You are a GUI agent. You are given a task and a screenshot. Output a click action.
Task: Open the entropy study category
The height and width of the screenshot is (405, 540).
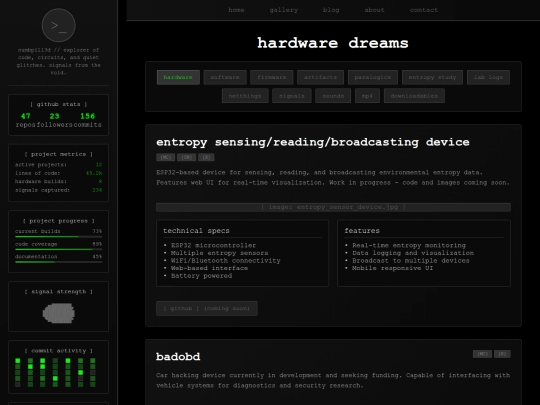coord(432,77)
